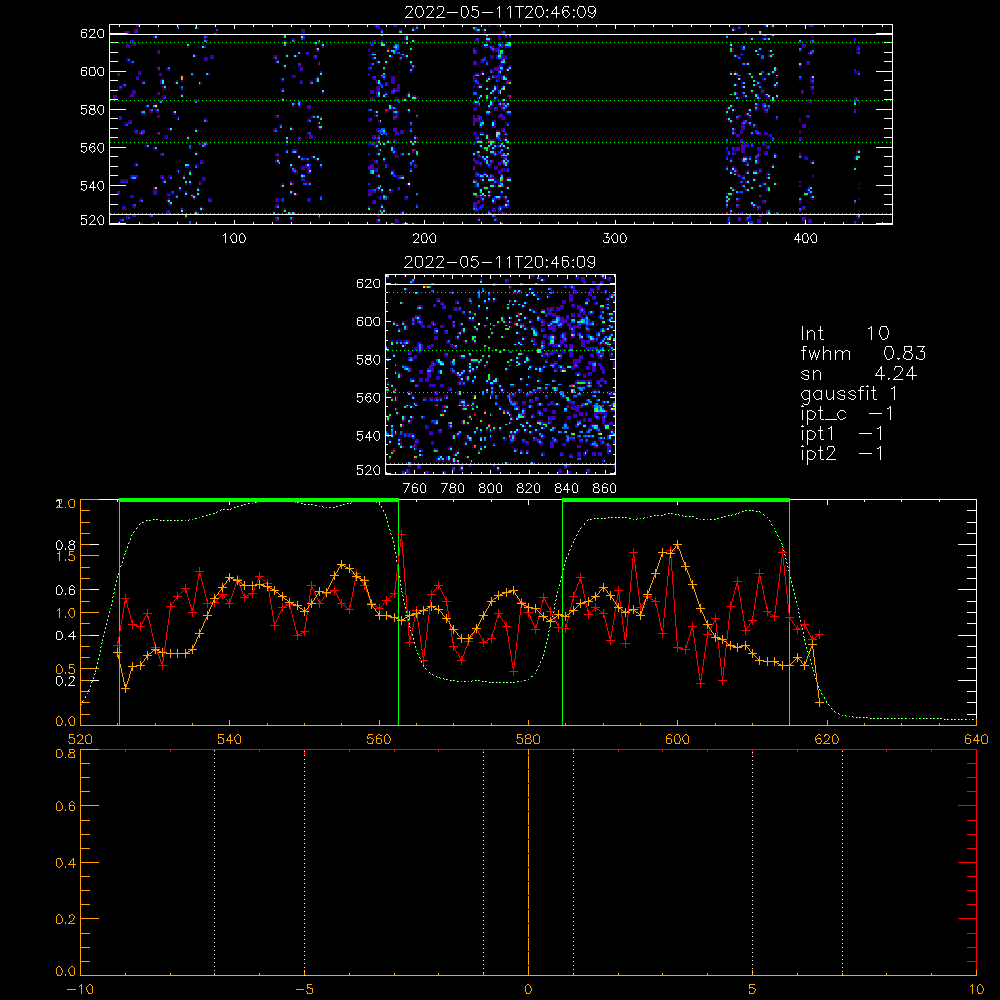1000x1000 pixels.
Task: Click white y-axis label 0.4 on profile plot
Action: point(66,636)
